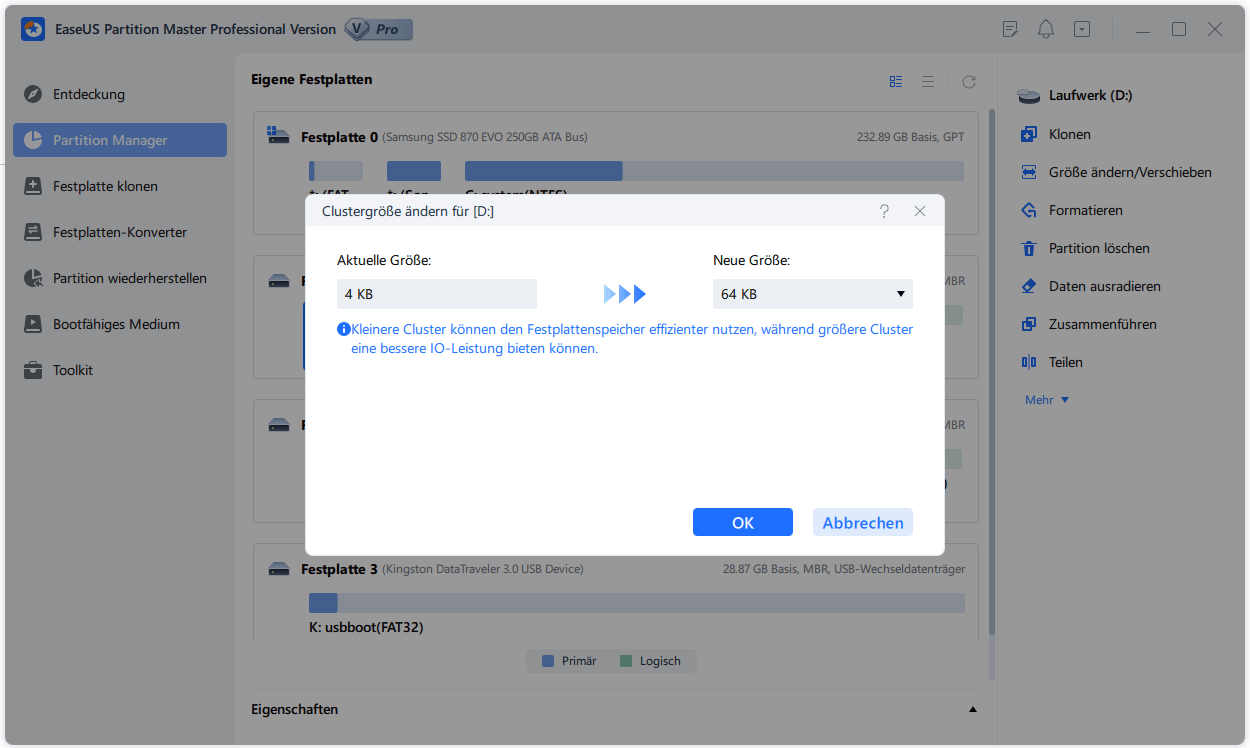
Task: Click the Primär legend color swatch
Action: 547,661
